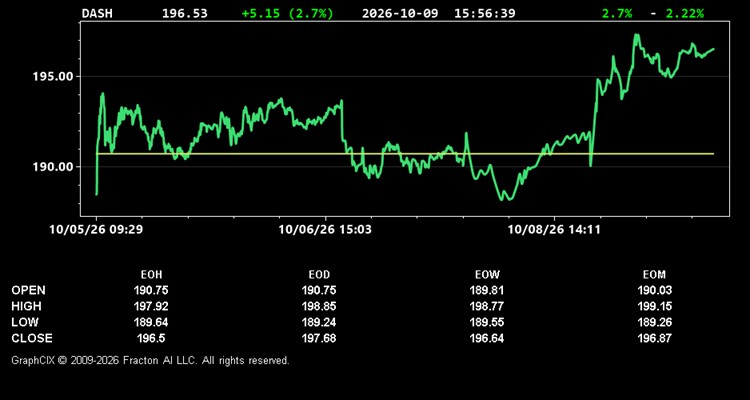This screenshot has height=400, width=750.
Task: Select the HIGH row label
Action: click(26, 306)
